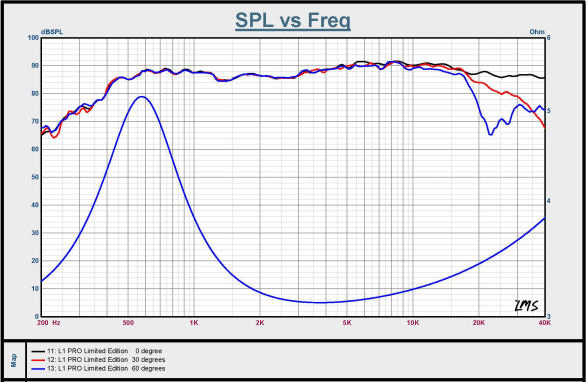Click the '5K' frequency axis label

tap(347, 323)
